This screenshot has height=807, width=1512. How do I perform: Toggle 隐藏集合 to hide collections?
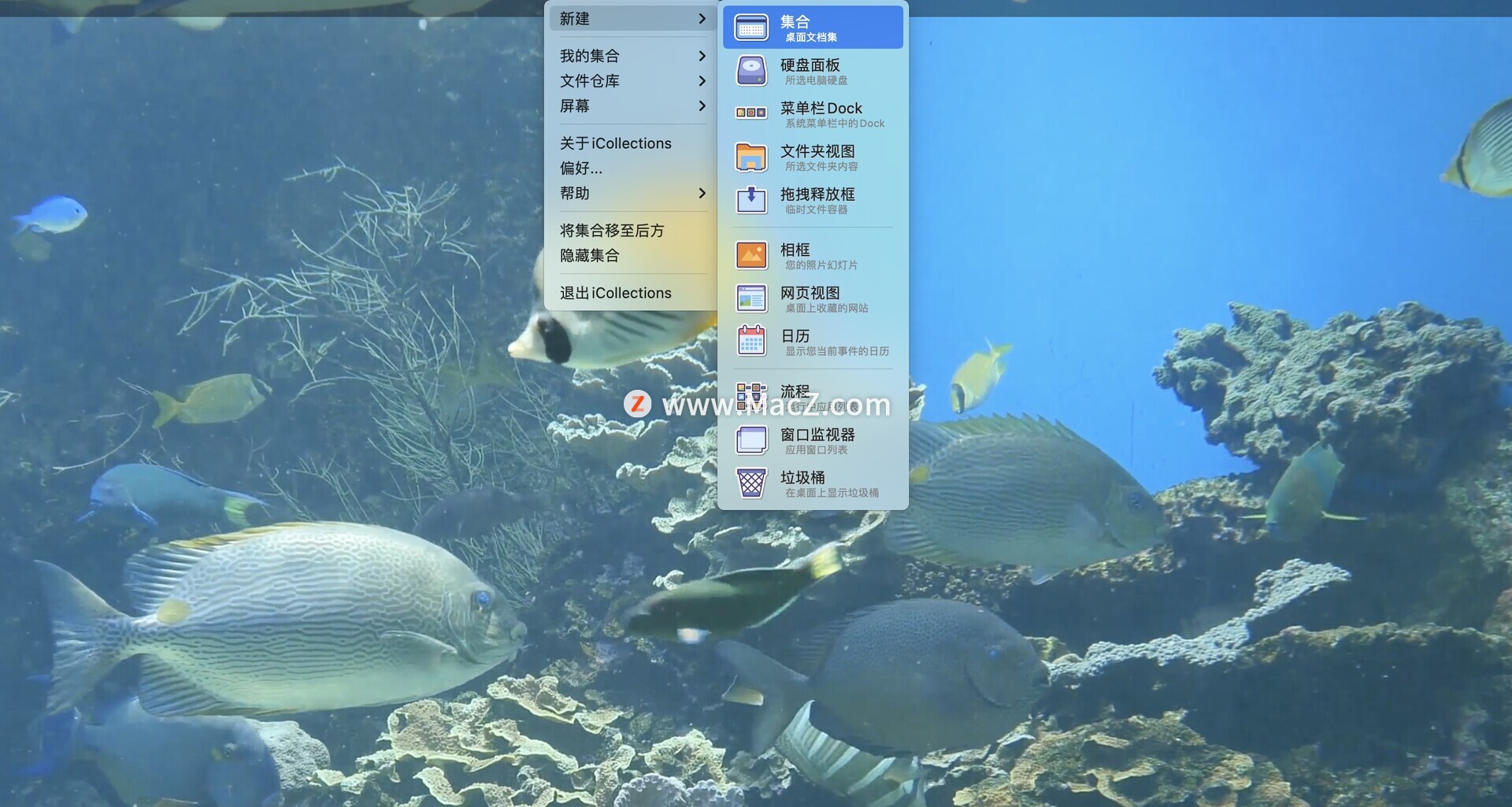589,256
